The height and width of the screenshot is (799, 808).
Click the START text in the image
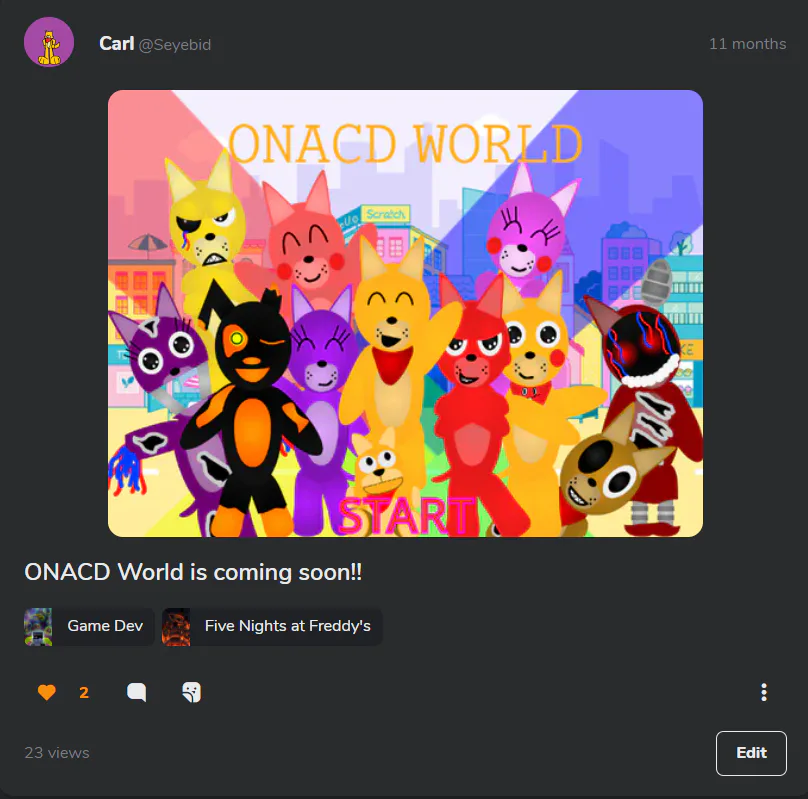pyautogui.click(x=407, y=516)
